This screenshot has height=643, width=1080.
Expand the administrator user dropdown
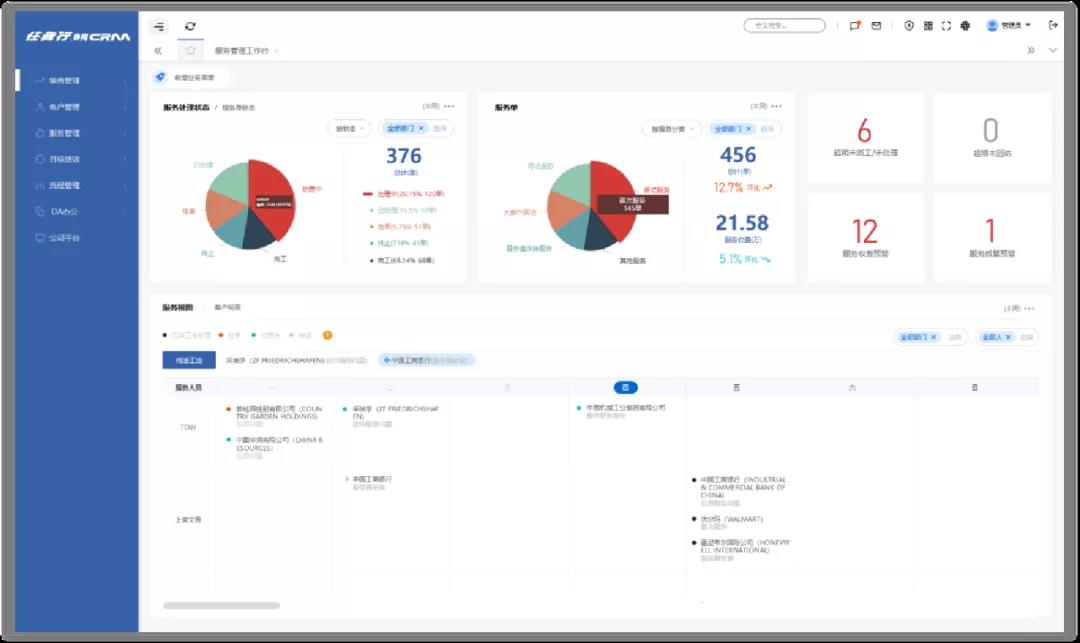1009,26
